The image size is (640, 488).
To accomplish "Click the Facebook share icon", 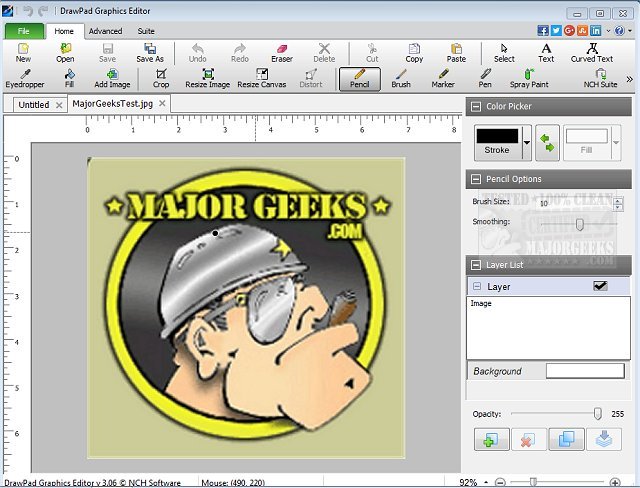I will (543, 31).
